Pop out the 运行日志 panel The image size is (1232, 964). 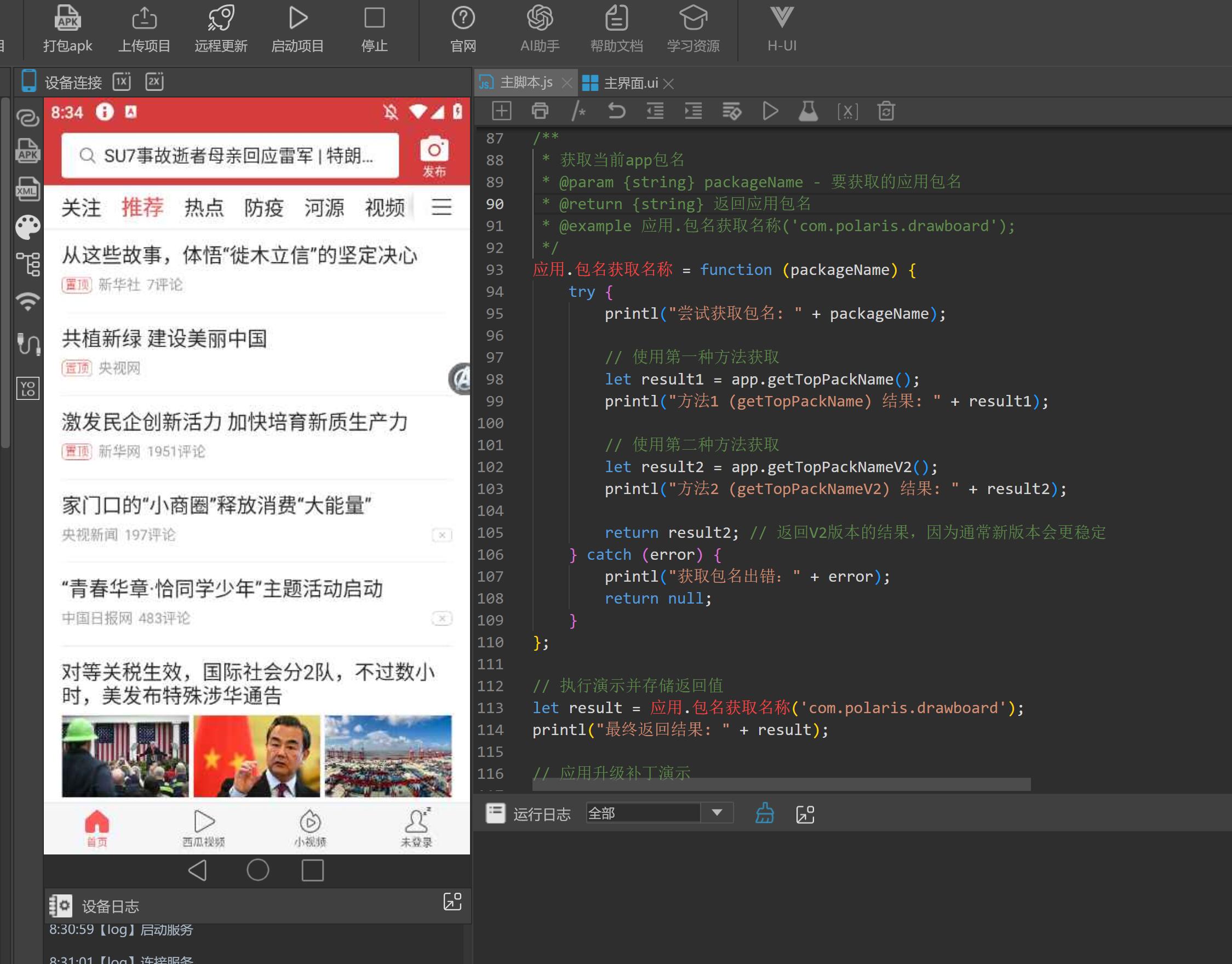pos(805,814)
